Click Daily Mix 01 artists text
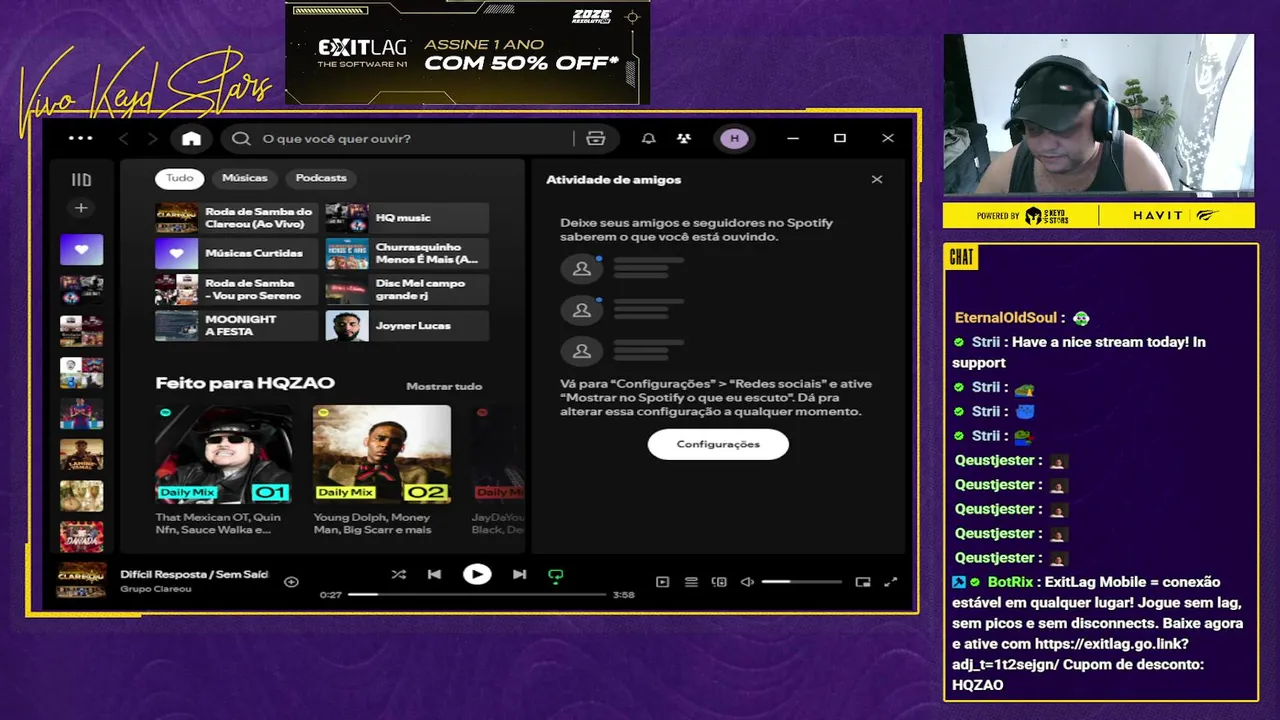 tap(218, 523)
